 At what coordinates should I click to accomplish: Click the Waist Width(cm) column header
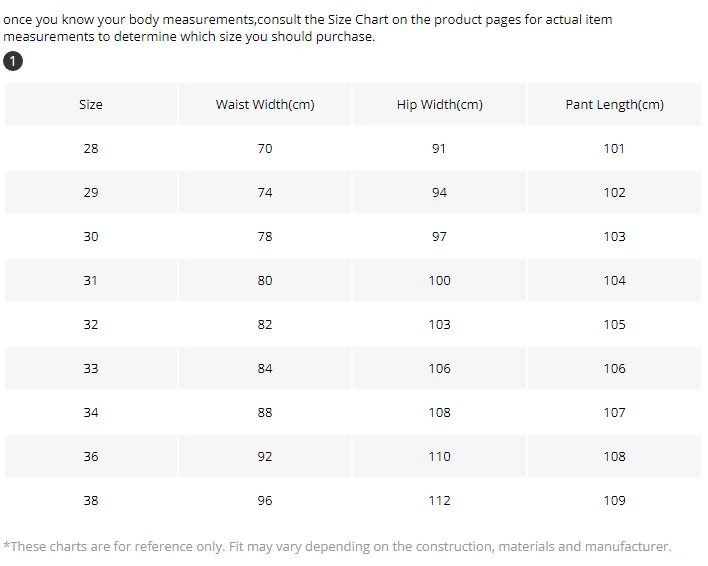click(265, 104)
